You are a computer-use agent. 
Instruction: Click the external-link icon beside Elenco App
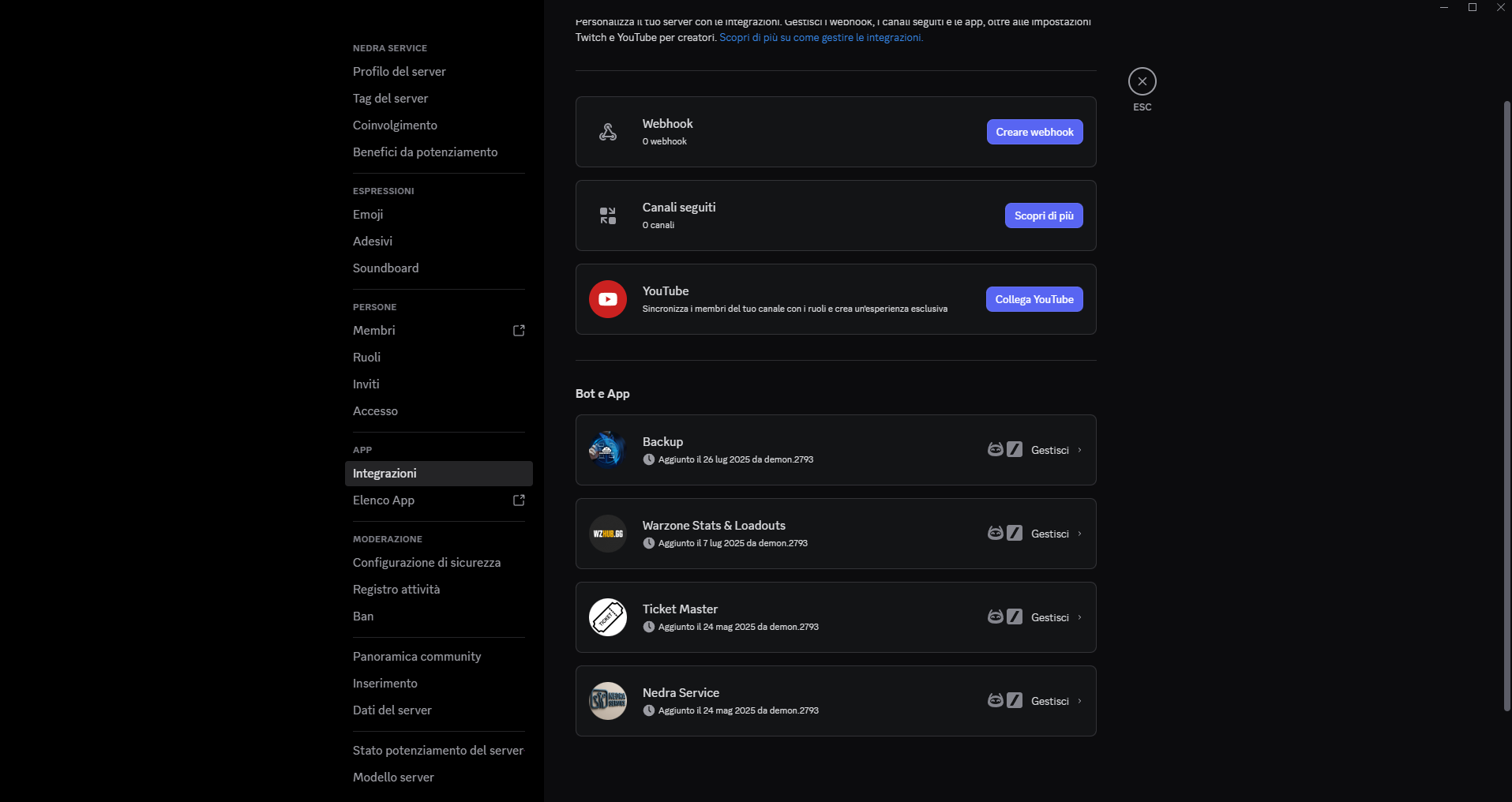coord(518,500)
